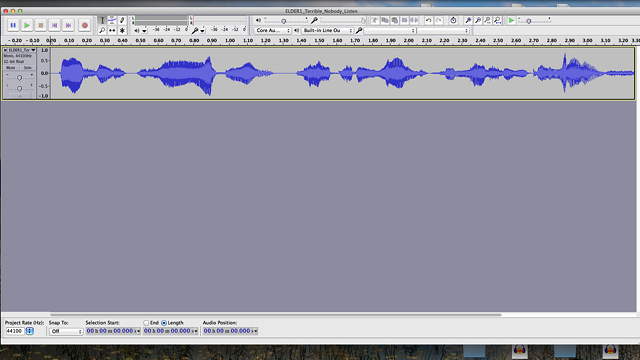Click Skip to End button
The width and height of the screenshot is (640, 360).
68,25
